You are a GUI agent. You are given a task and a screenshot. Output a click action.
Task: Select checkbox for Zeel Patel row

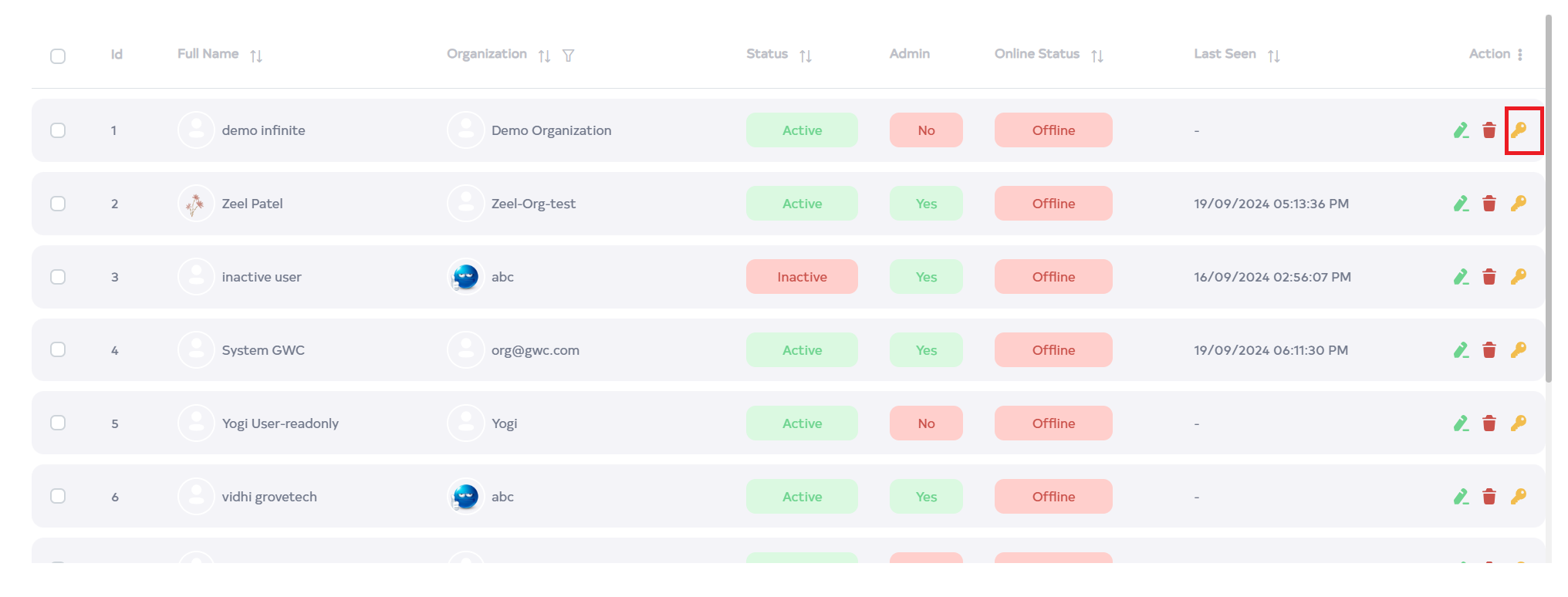[x=58, y=204]
